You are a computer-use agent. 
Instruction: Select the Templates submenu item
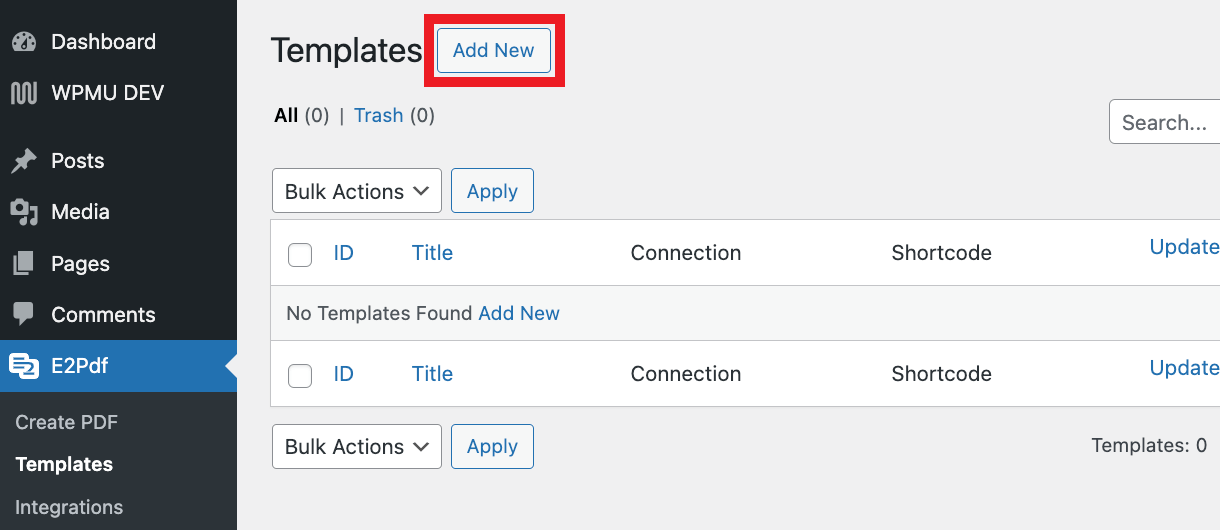pos(64,464)
